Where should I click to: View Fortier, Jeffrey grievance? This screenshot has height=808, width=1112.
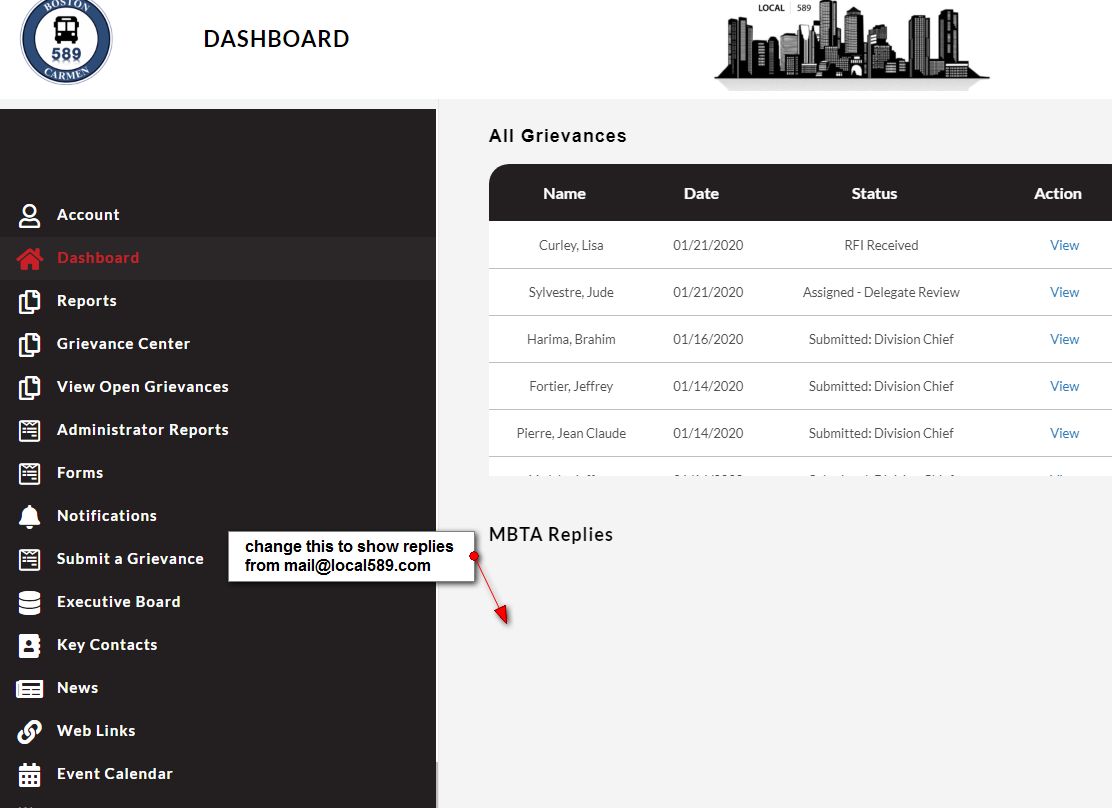(1064, 386)
